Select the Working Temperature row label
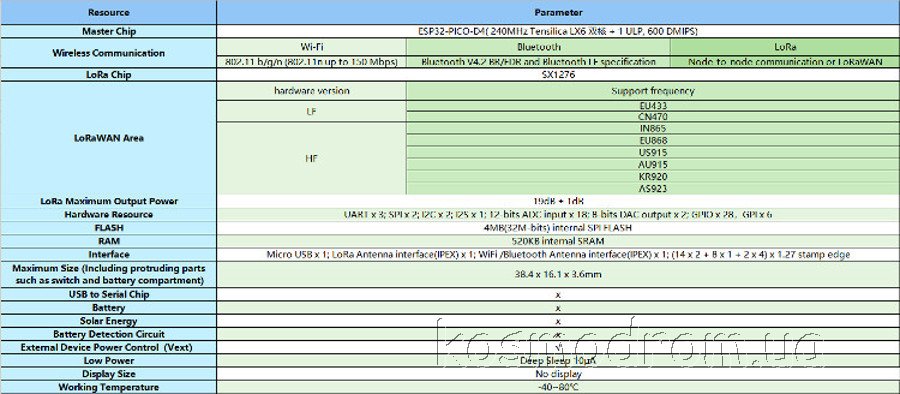900x394 pixels. 108,387
